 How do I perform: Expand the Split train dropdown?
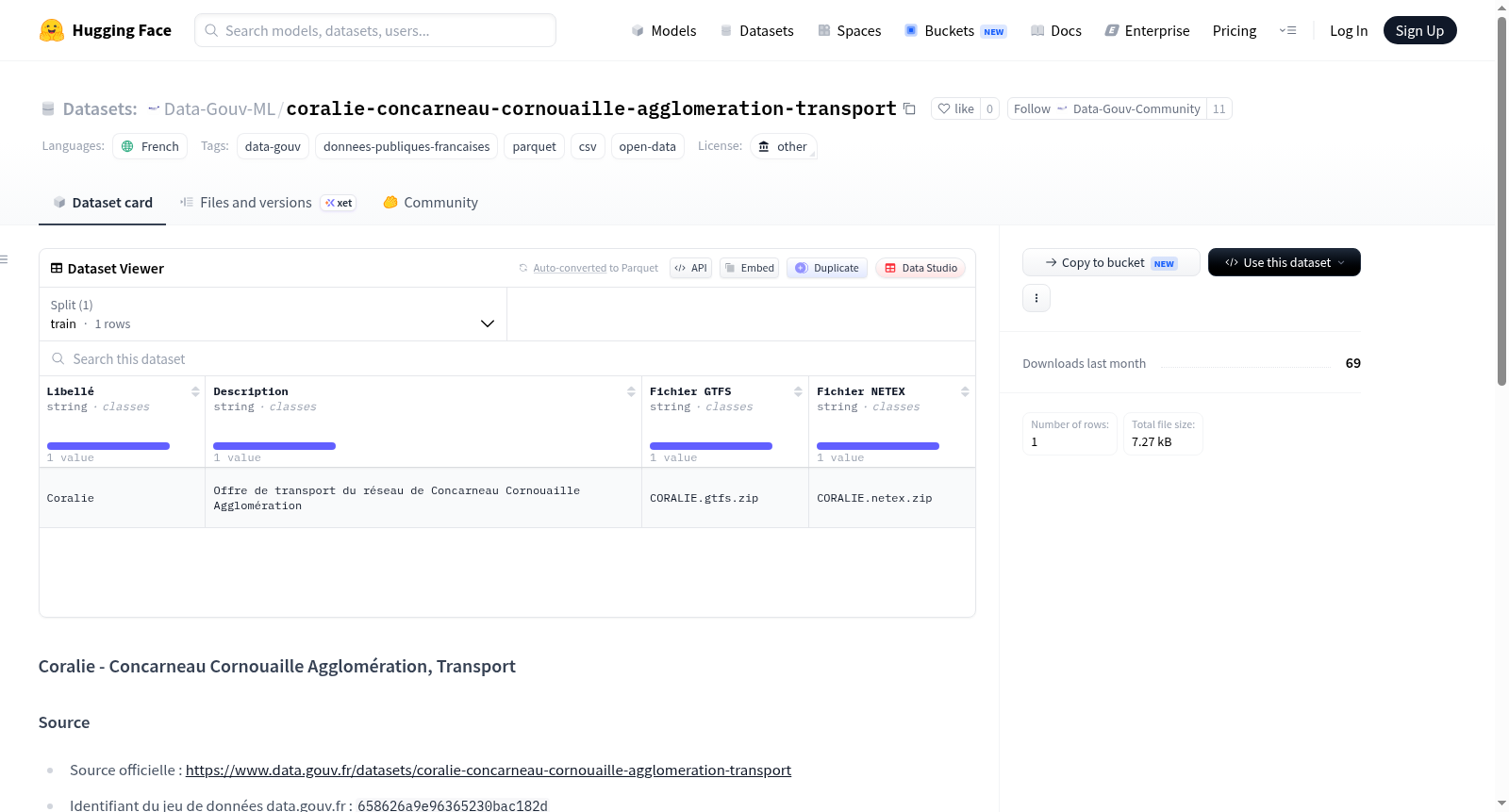273,314
